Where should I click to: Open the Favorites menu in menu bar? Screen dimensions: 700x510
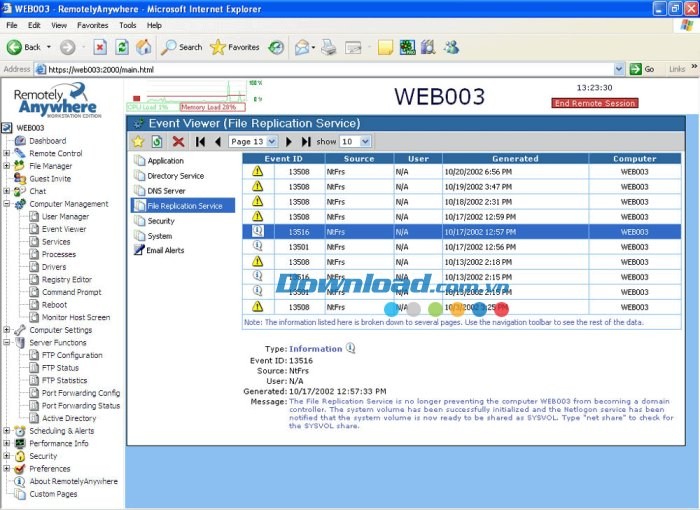point(93,25)
